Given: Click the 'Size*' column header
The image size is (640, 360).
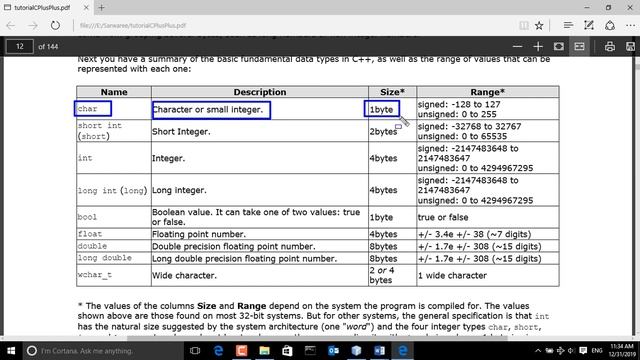Looking at the screenshot, I should point(392,92).
